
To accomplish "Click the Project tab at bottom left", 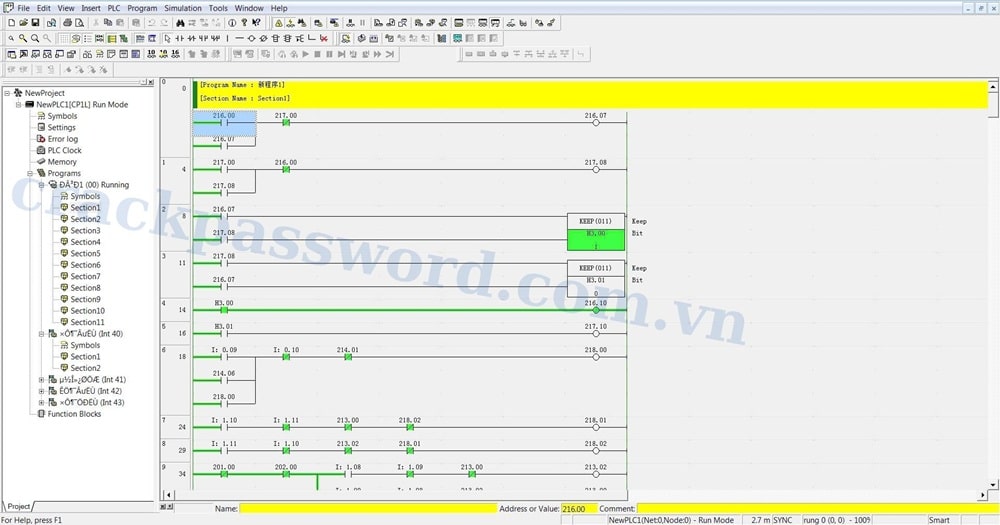I will tap(18, 507).
